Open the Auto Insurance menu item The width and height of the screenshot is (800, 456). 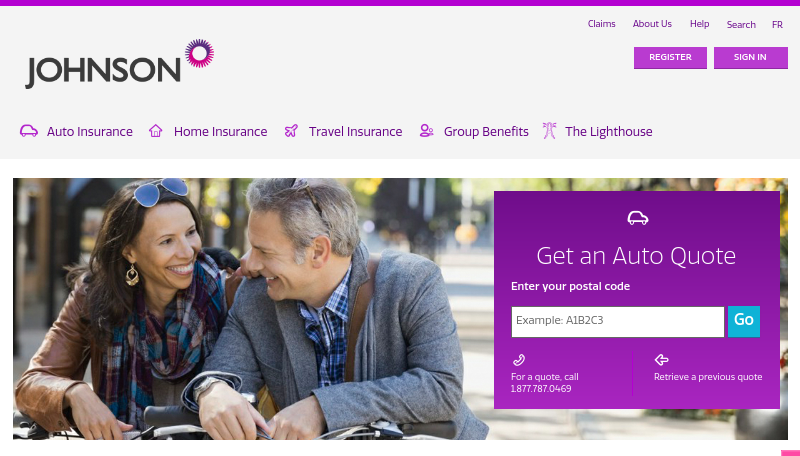tap(90, 132)
